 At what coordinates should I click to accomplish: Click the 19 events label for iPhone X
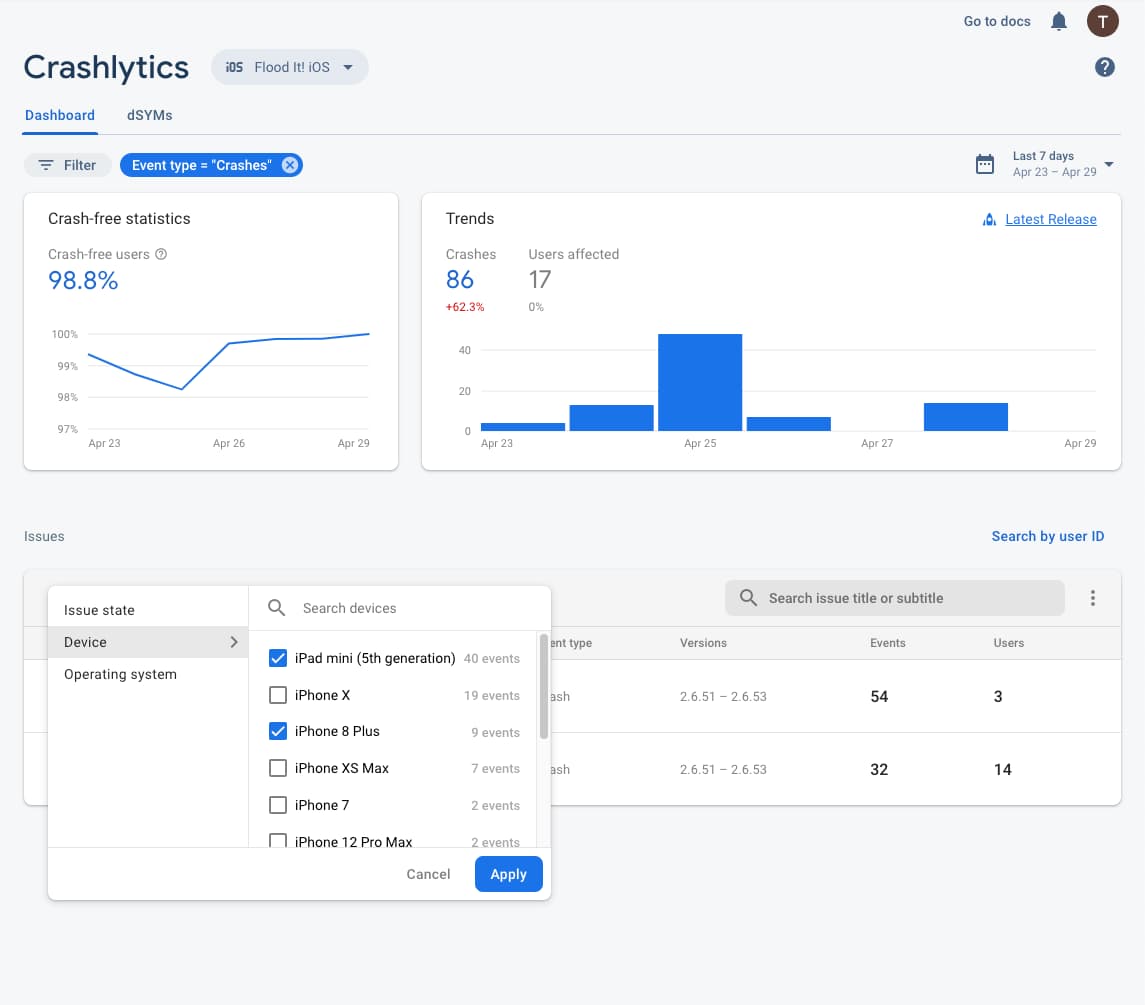pos(491,695)
